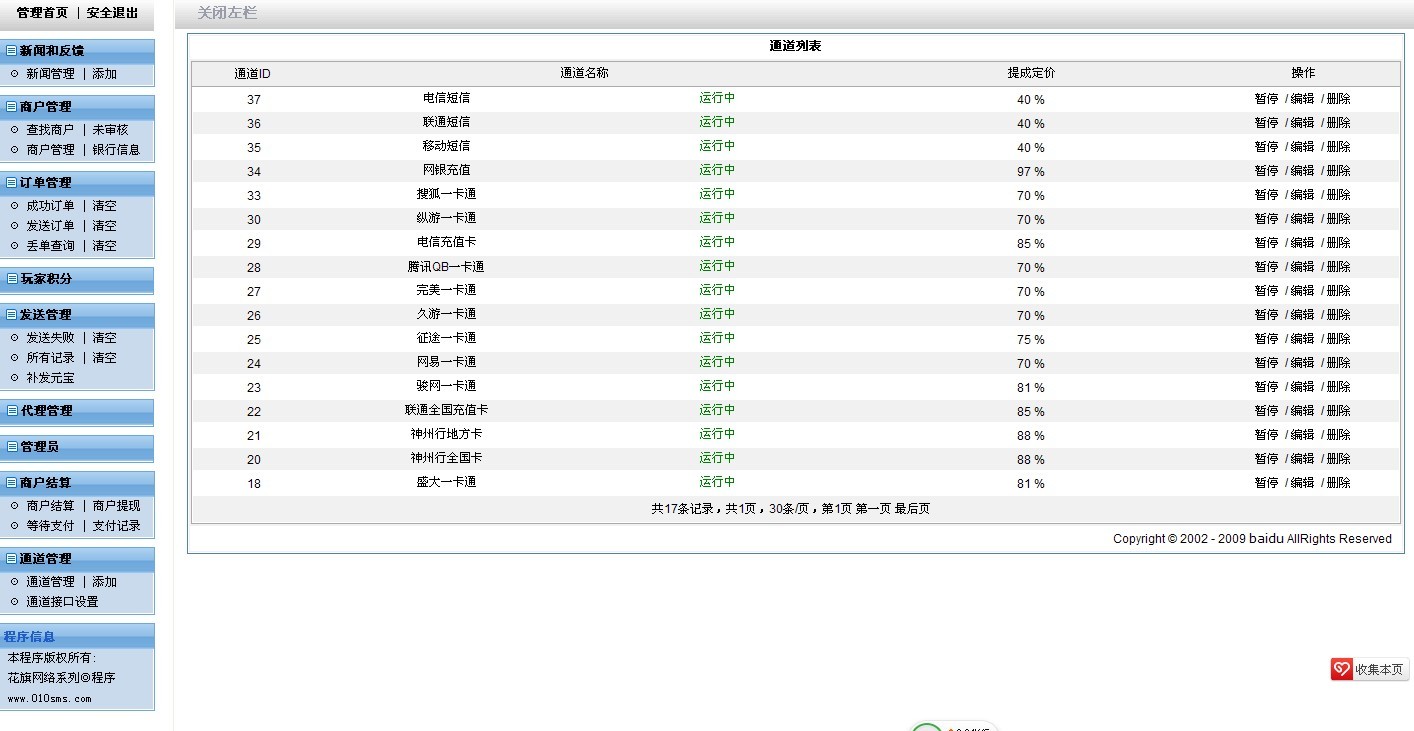This screenshot has height=731, width=1414.
Task: Expand the 代理管理 section header icon
Action: (11, 410)
